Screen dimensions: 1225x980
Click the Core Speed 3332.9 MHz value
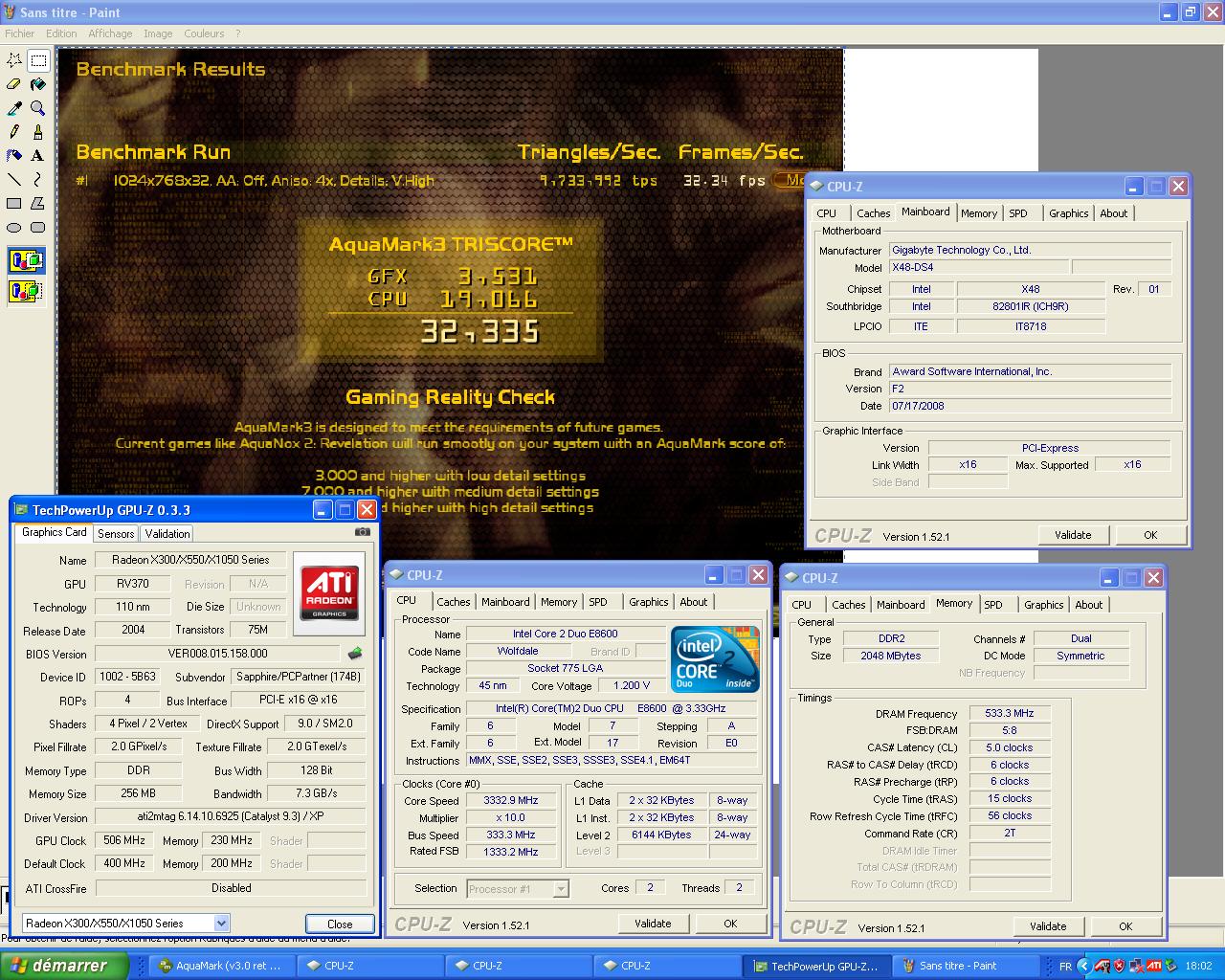(x=511, y=800)
